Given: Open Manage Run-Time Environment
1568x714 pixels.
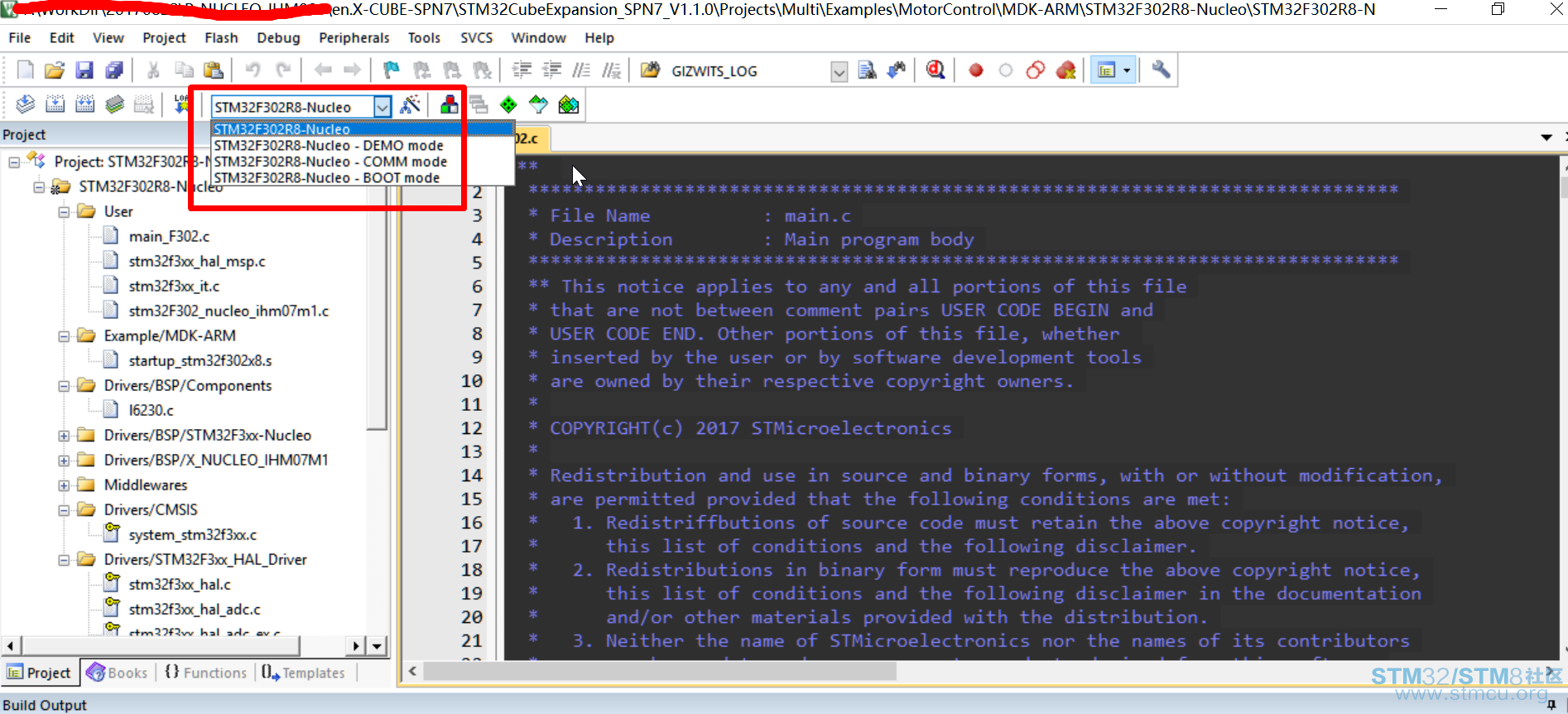Looking at the screenshot, I should (508, 104).
